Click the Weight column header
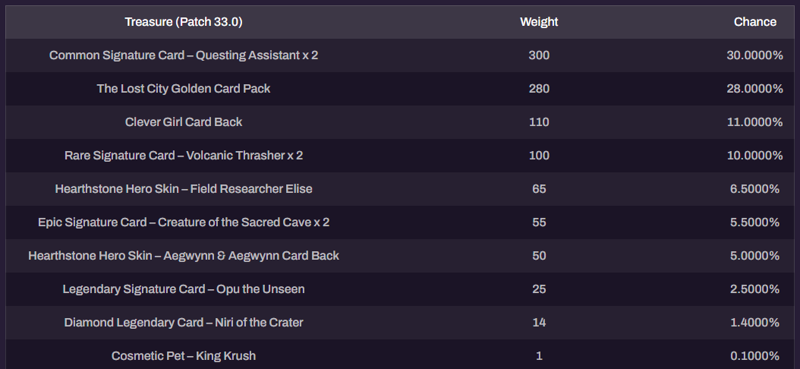 [539, 22]
